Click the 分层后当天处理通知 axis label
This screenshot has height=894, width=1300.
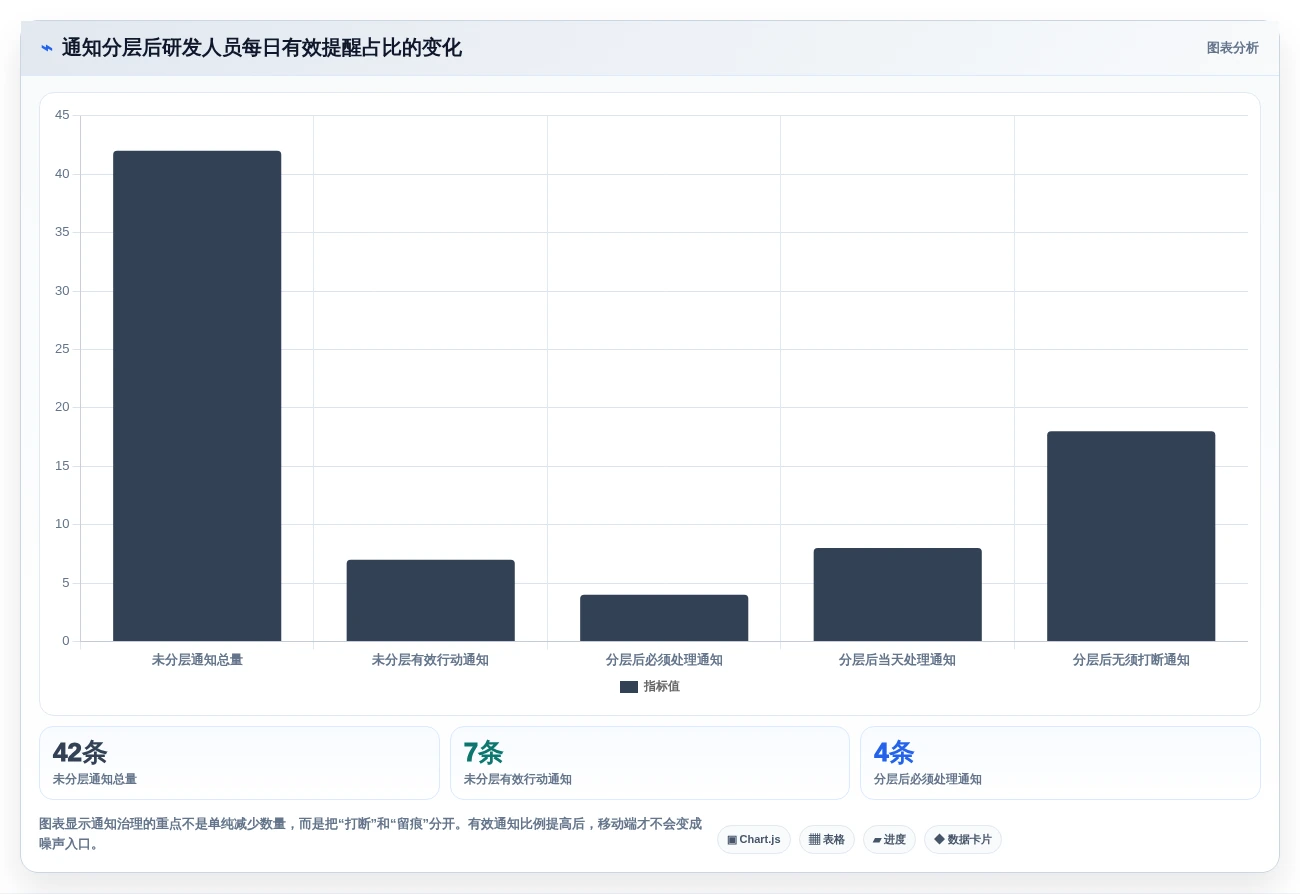coord(897,660)
